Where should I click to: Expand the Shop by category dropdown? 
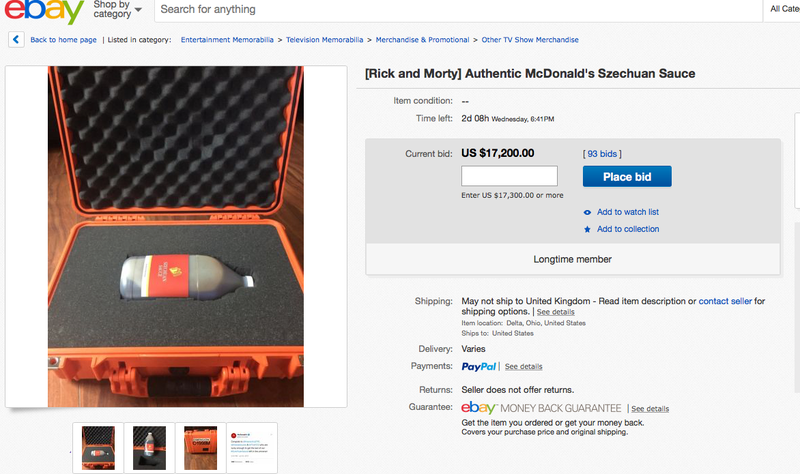pos(117,9)
